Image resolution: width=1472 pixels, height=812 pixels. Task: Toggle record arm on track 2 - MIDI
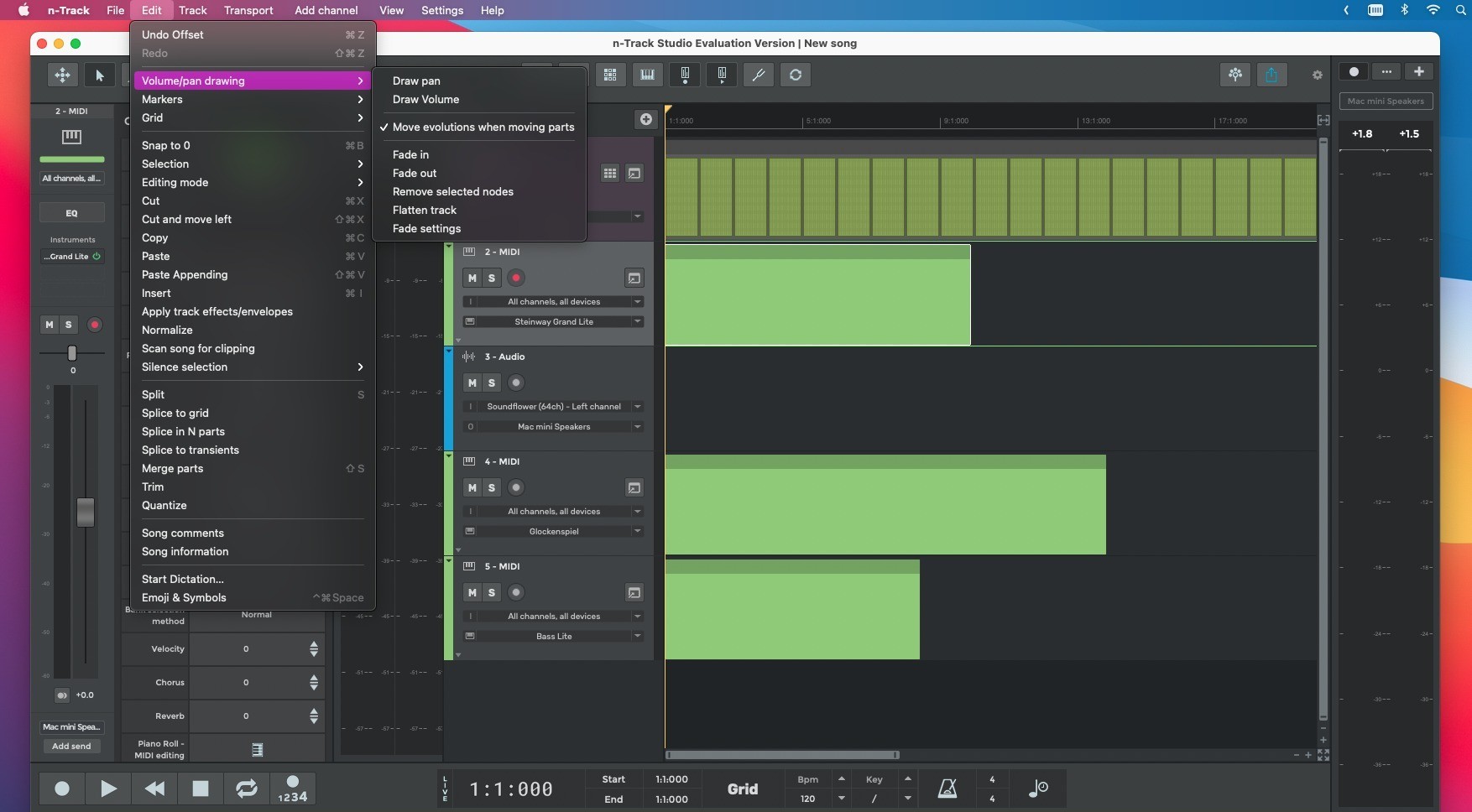(x=516, y=278)
